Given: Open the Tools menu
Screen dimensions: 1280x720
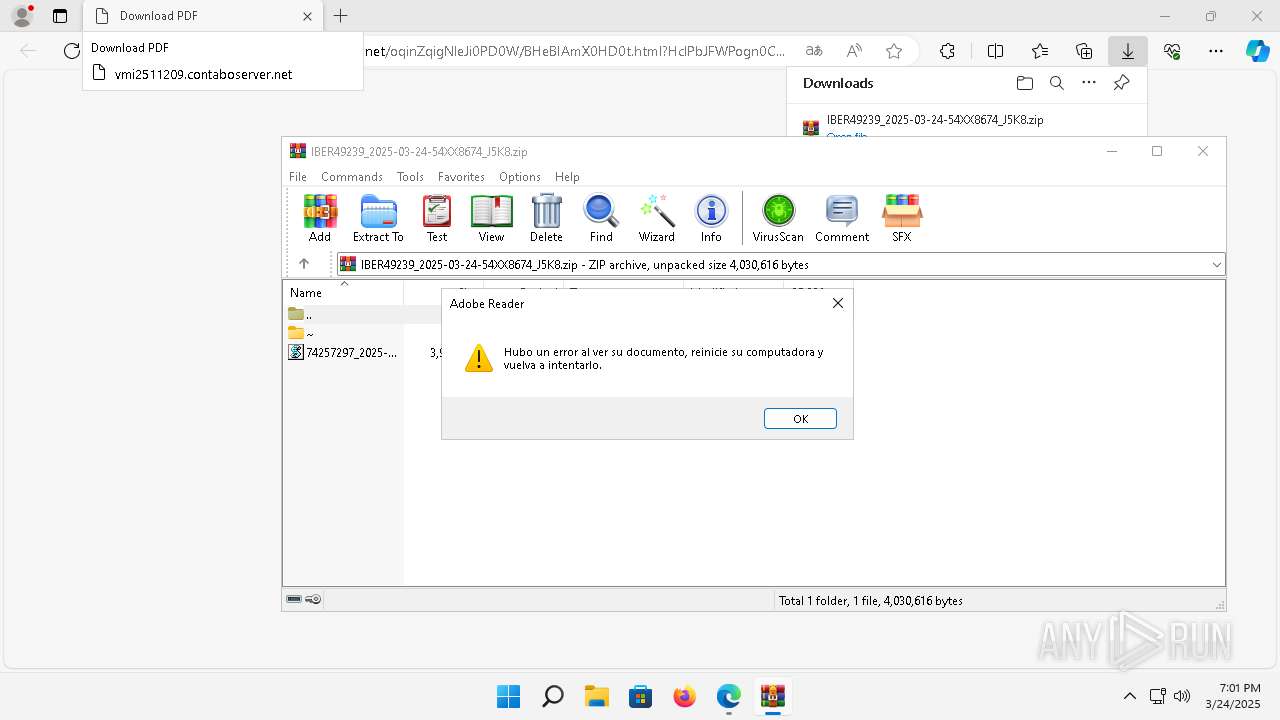Looking at the screenshot, I should [410, 177].
